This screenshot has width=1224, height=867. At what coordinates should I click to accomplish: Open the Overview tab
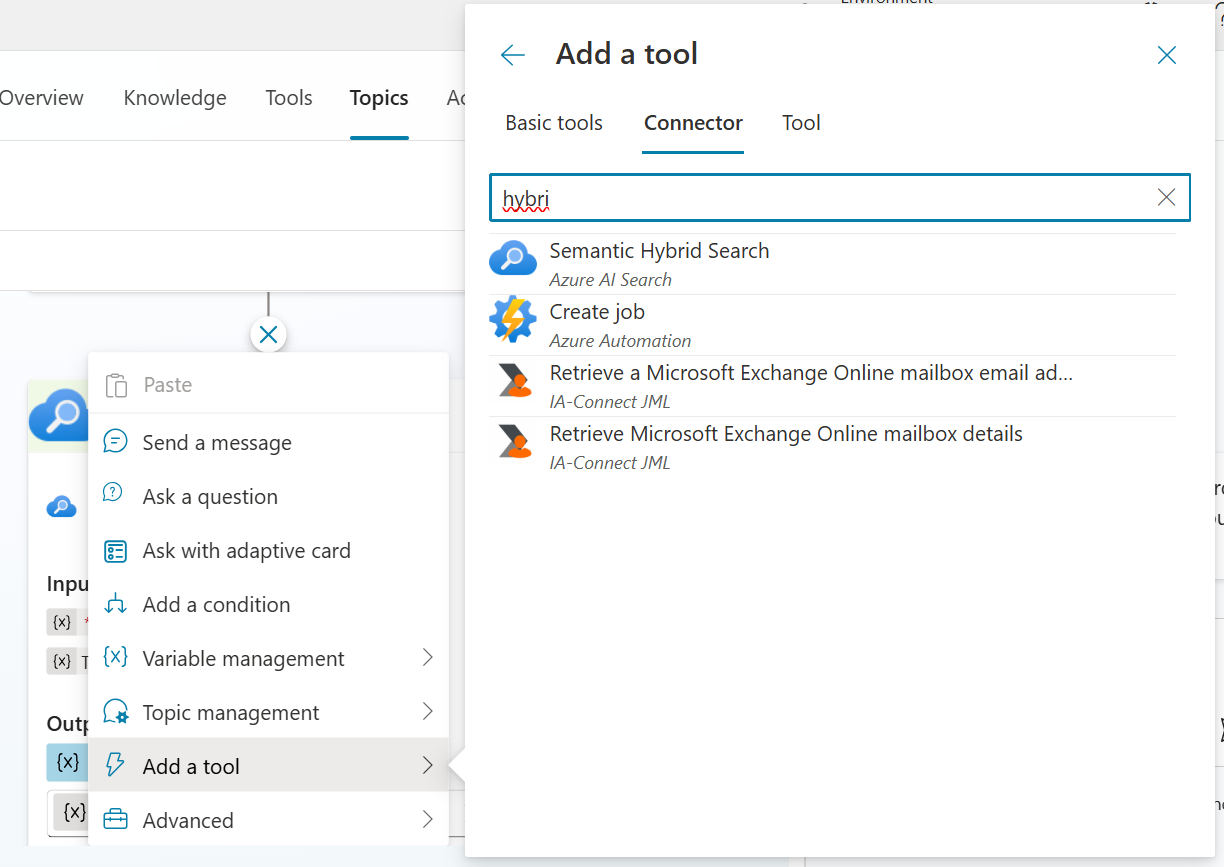(41, 98)
